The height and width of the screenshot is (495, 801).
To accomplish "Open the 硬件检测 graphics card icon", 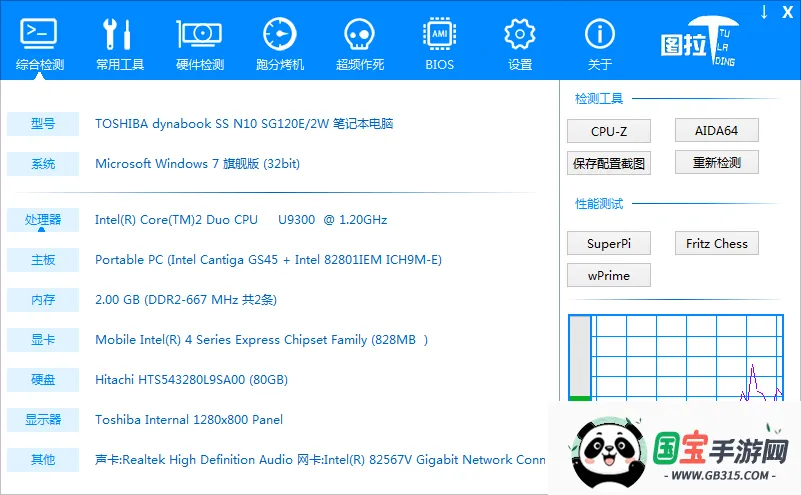I will pos(199,34).
